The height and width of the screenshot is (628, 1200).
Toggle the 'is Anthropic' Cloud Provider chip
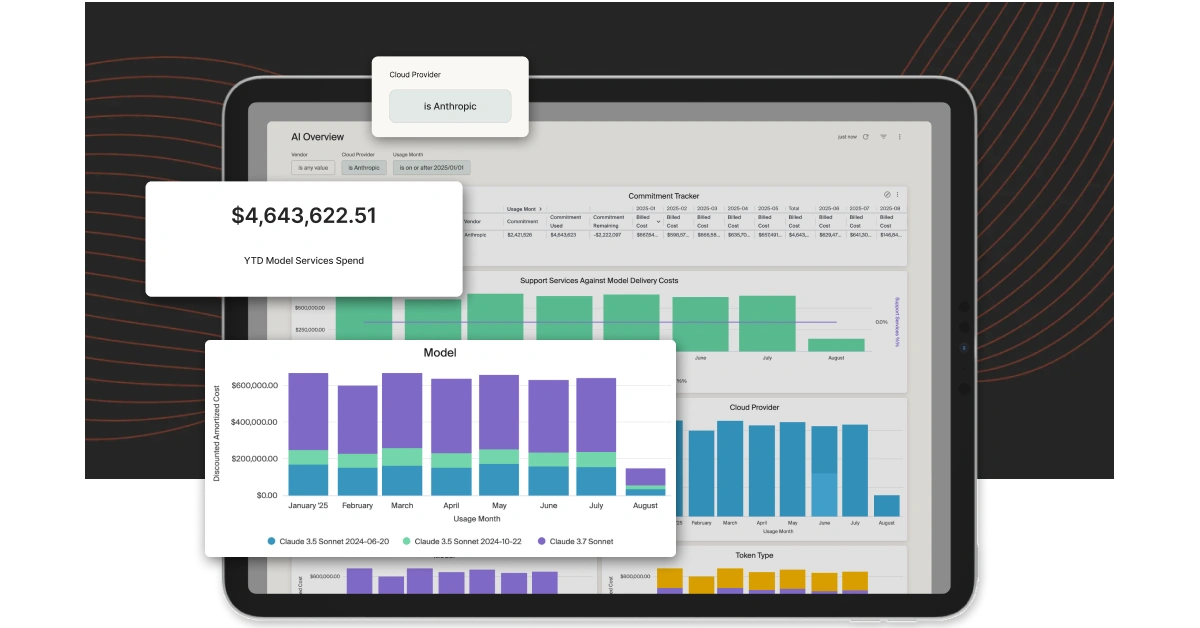tap(364, 167)
